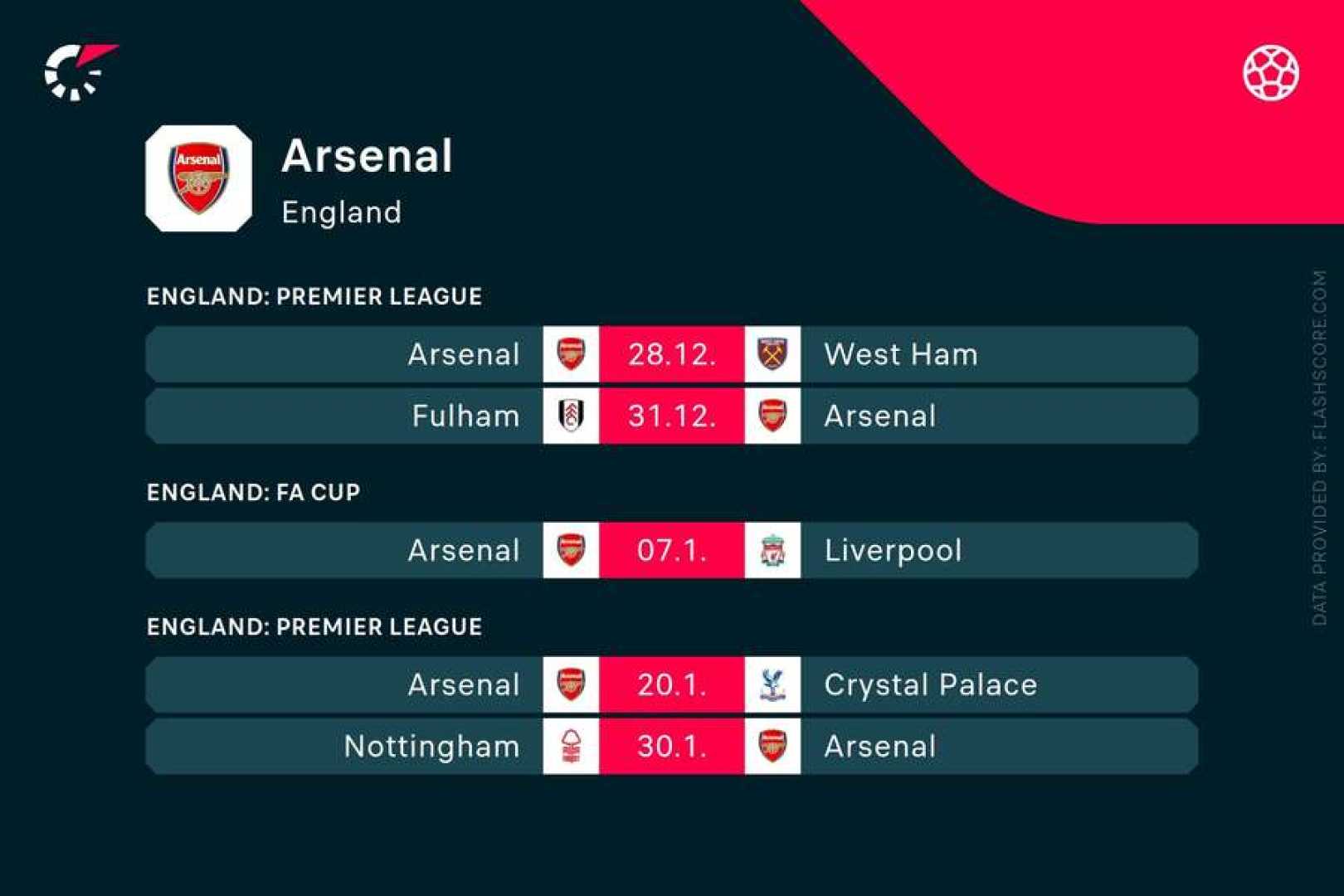This screenshot has height=896, width=1344.
Task: Open the Nottingham team name
Action: (431, 746)
